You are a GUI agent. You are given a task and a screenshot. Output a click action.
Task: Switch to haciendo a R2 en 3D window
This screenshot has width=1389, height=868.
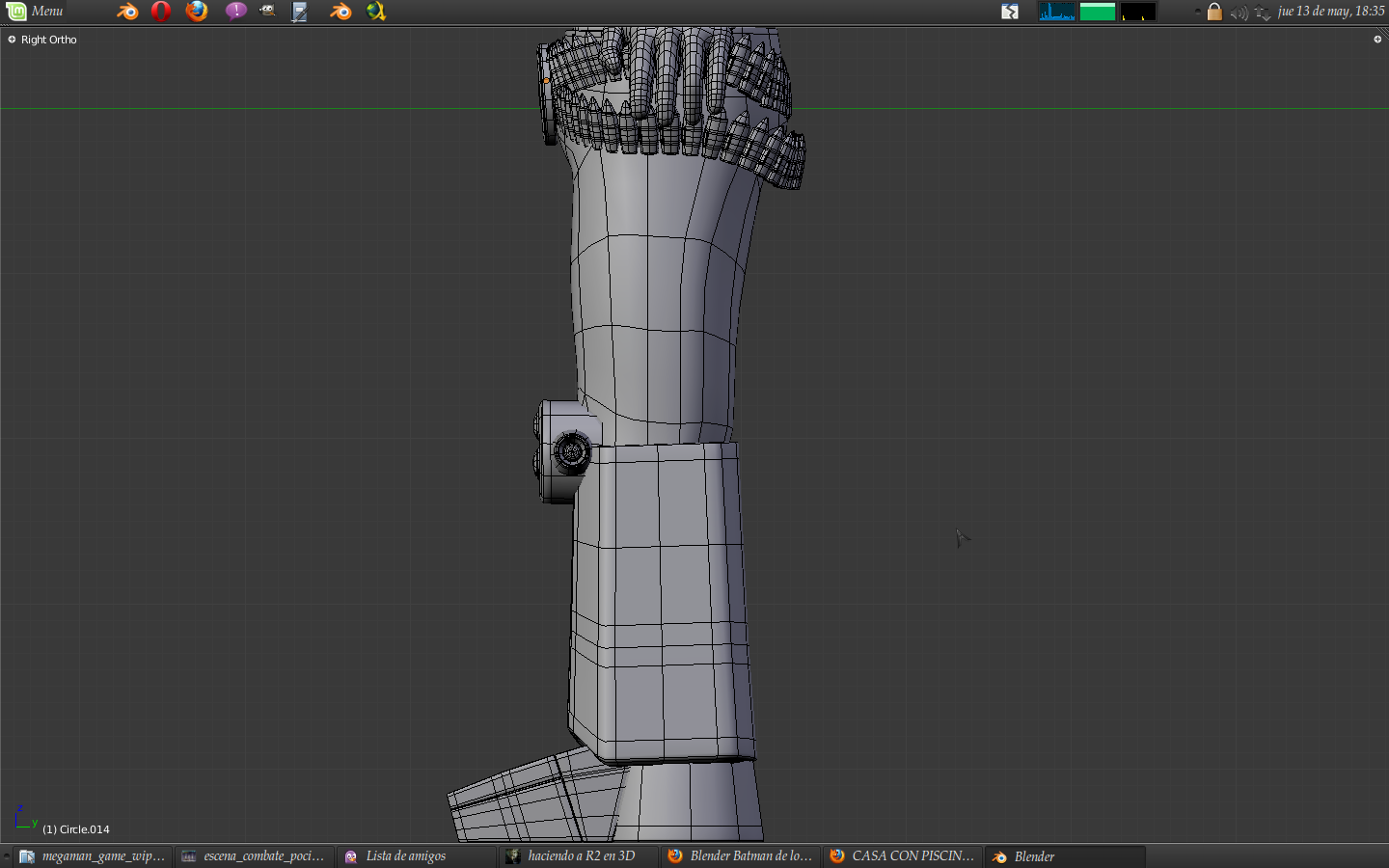(x=579, y=856)
